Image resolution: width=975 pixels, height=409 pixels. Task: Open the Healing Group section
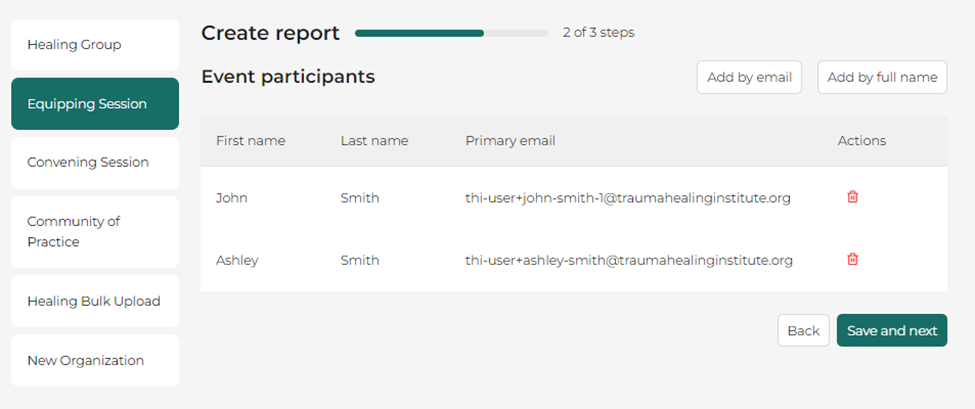click(x=95, y=45)
